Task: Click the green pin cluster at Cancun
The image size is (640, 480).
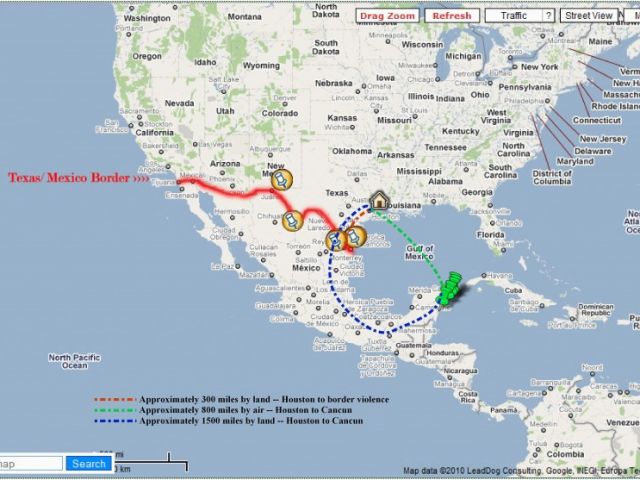Action: click(x=449, y=288)
